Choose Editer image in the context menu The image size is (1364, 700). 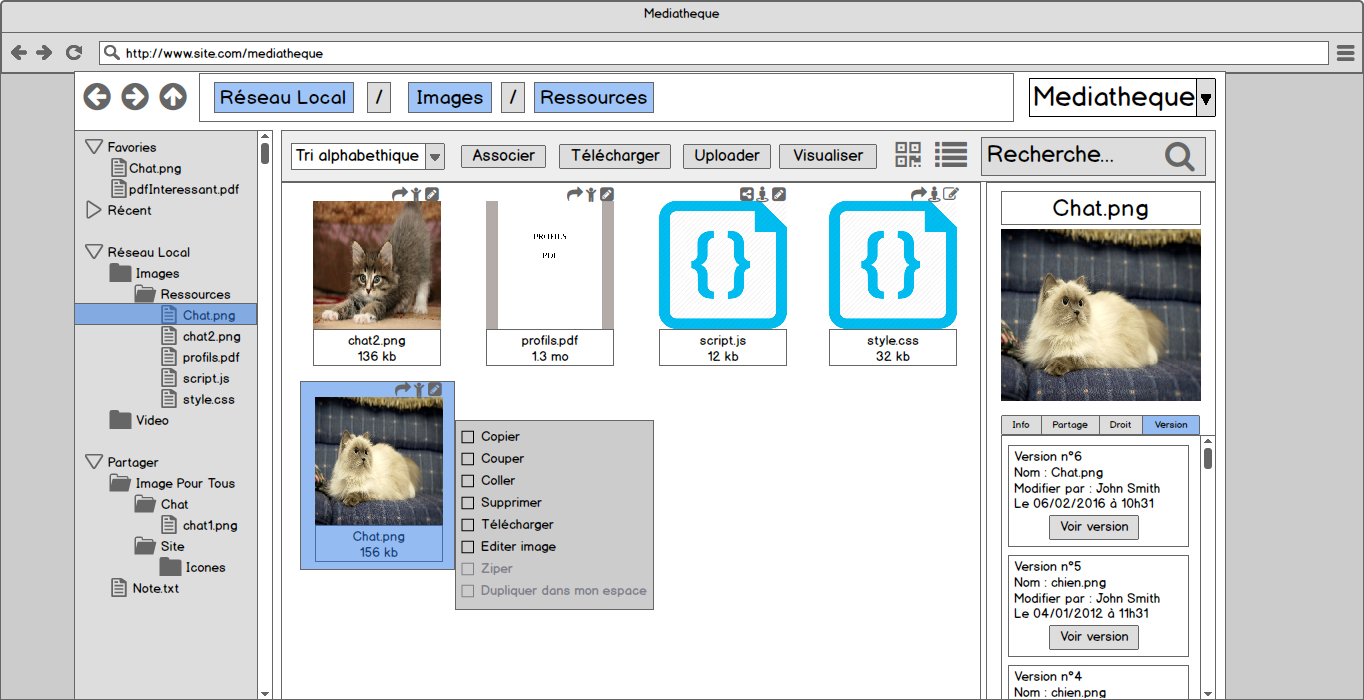[x=518, y=547]
